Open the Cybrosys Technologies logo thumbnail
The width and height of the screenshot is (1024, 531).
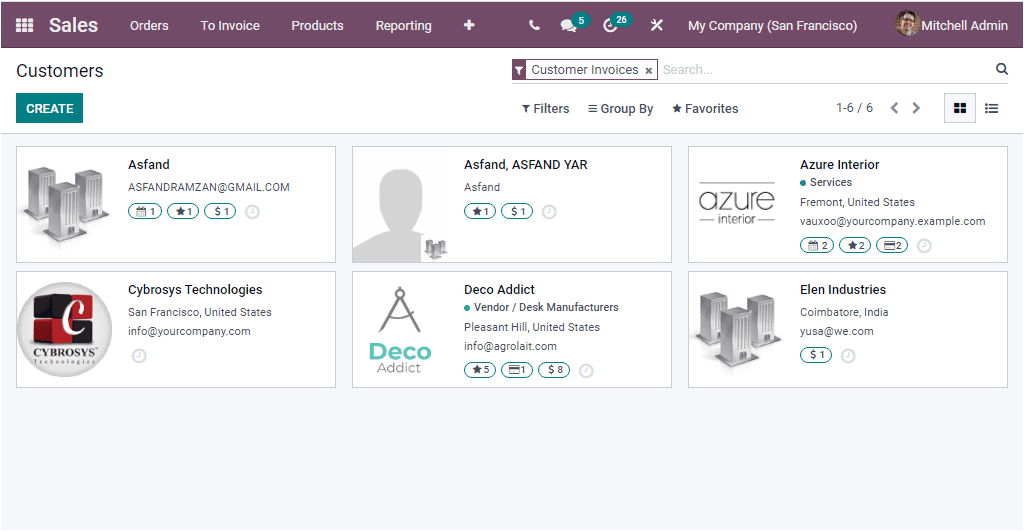click(64, 329)
